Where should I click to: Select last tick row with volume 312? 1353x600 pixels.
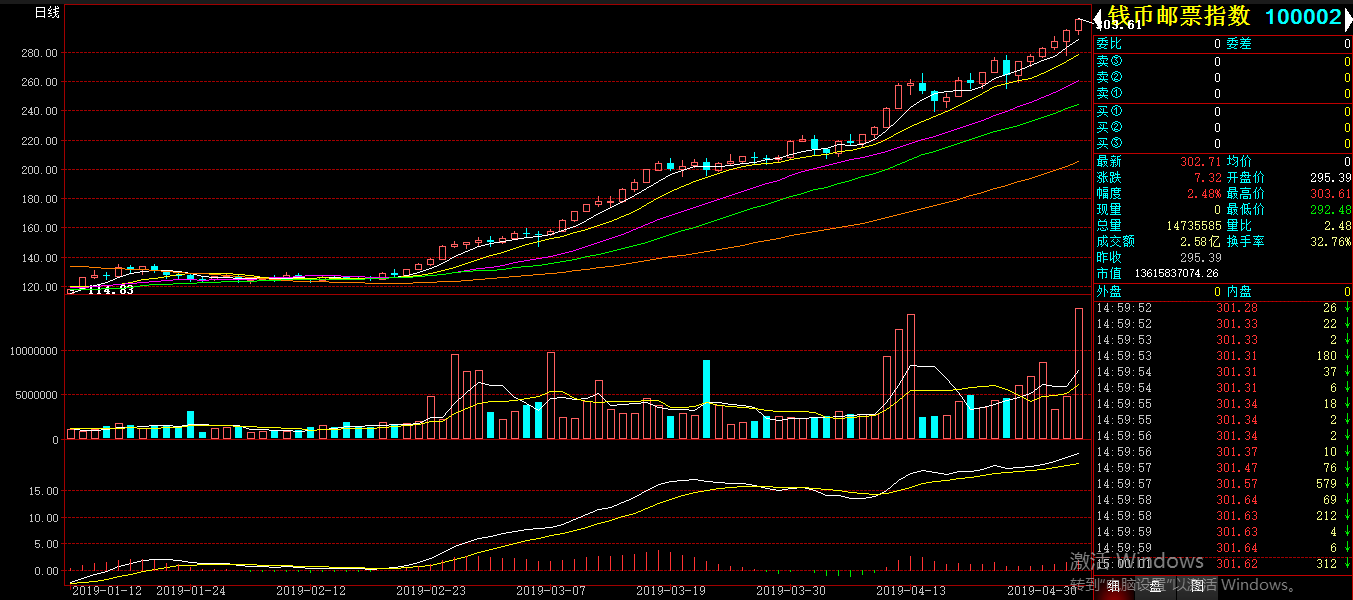point(1223,564)
